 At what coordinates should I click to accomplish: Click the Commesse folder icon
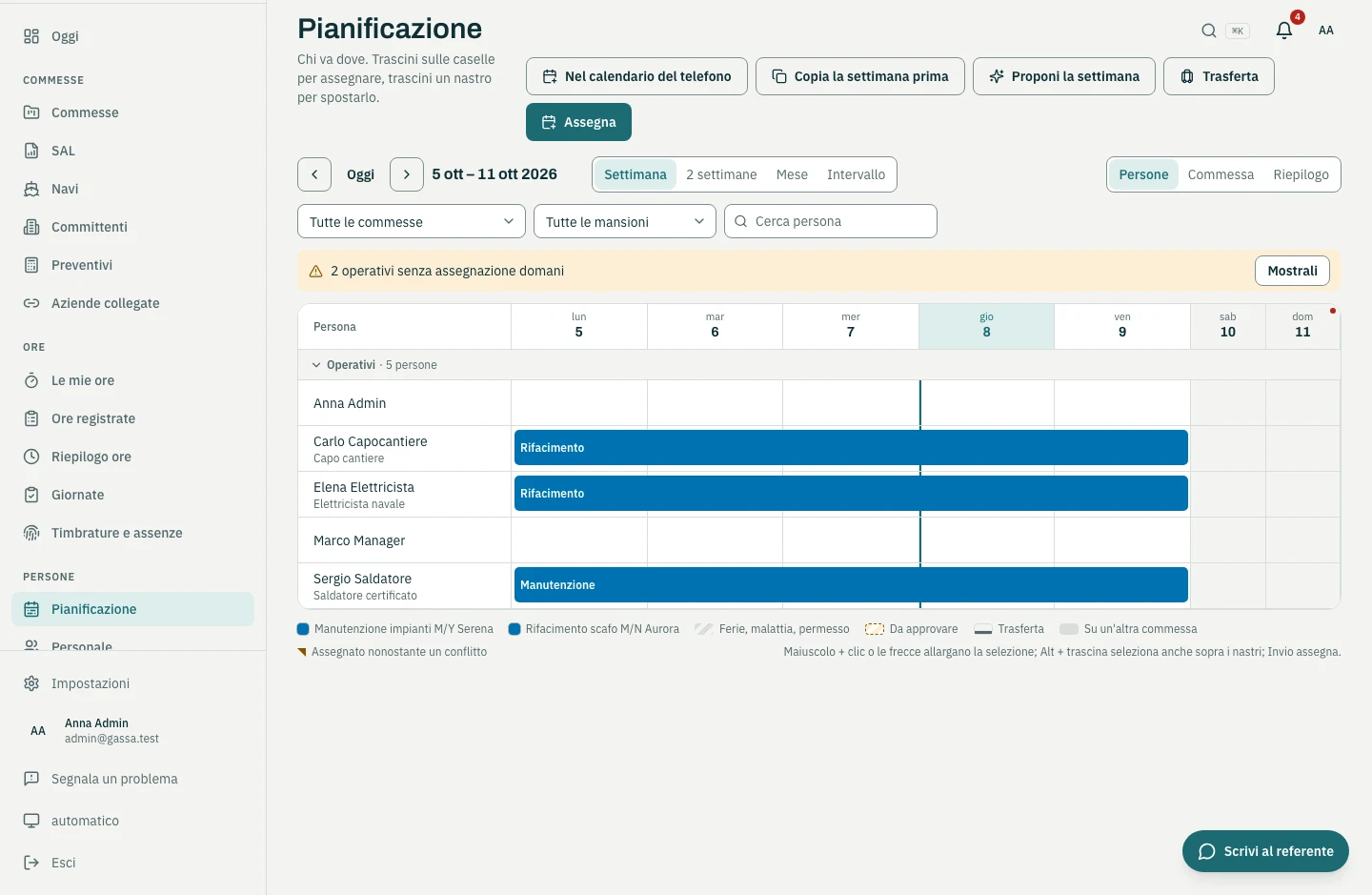[x=31, y=112]
